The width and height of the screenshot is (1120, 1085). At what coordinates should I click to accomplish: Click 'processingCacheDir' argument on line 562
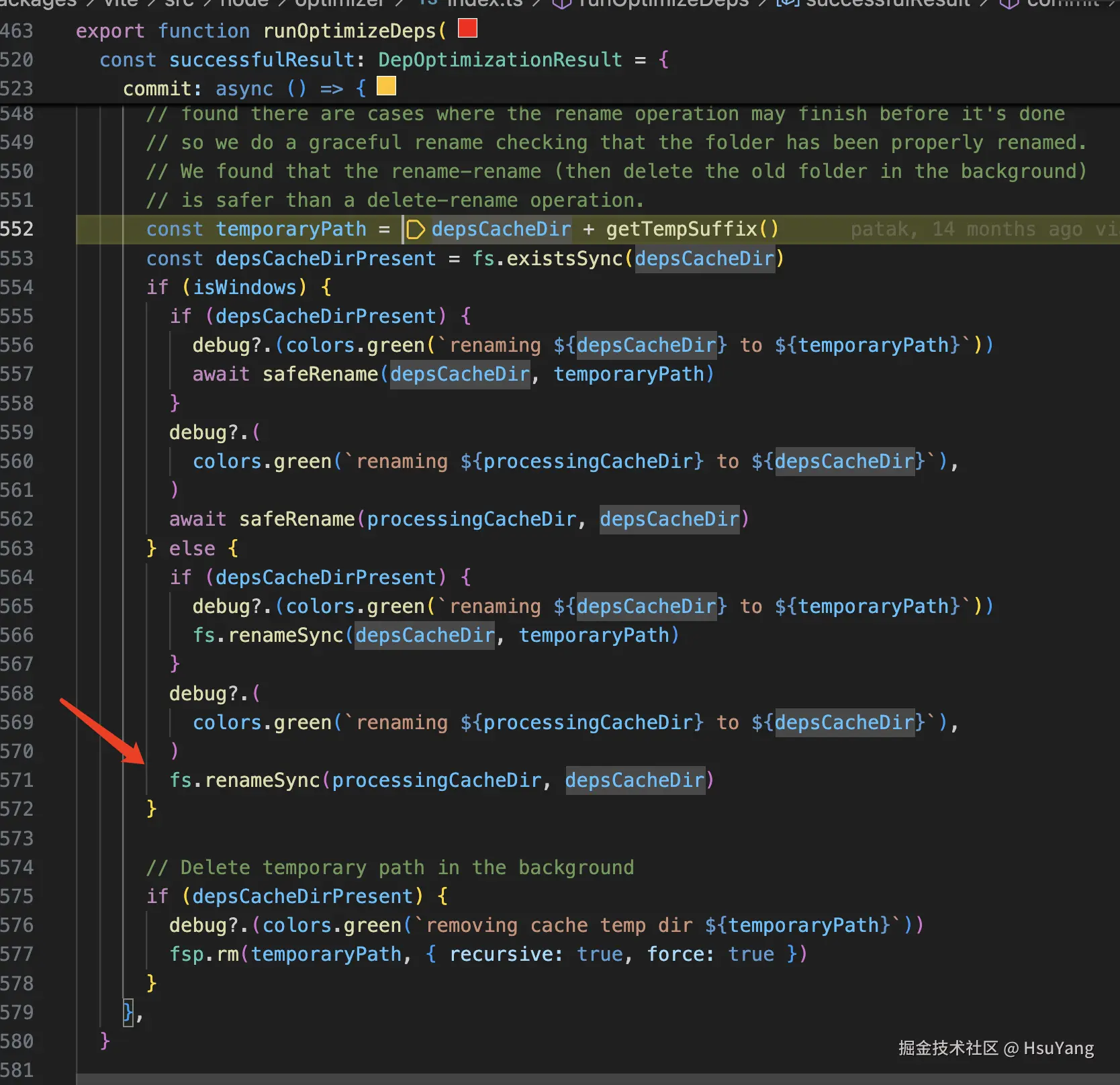pyautogui.click(x=471, y=519)
